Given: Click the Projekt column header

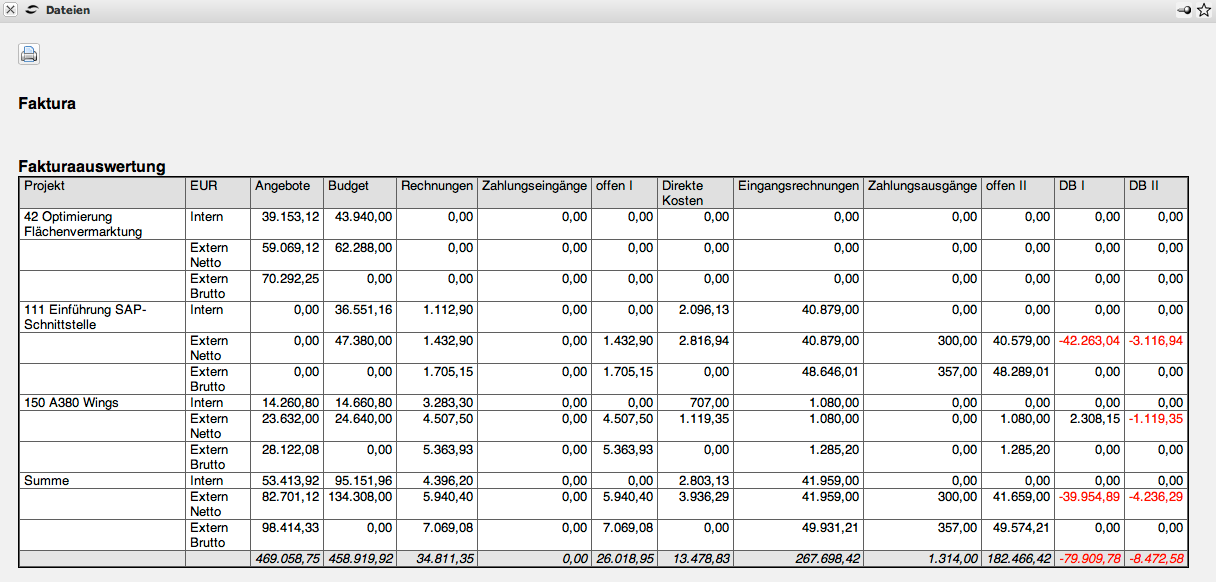Looking at the screenshot, I should 45,186.
